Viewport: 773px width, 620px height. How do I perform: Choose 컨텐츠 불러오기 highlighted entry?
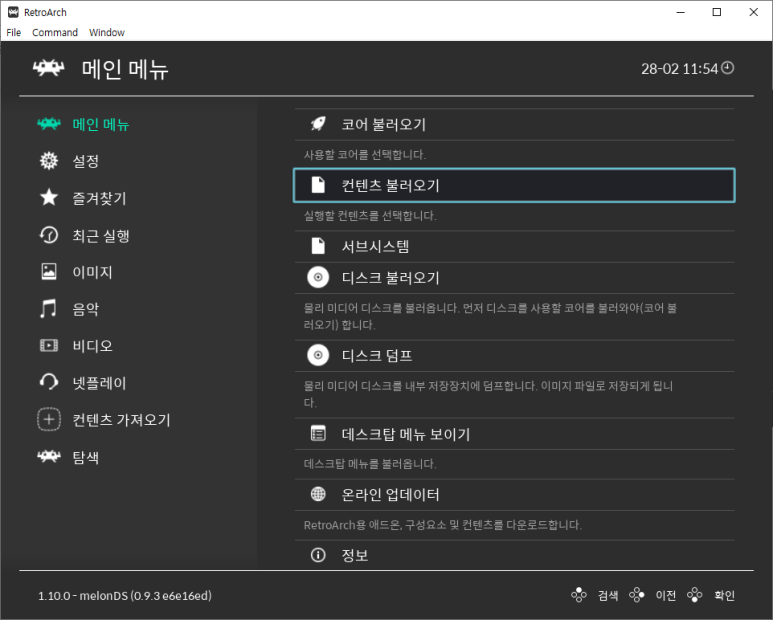click(514, 185)
